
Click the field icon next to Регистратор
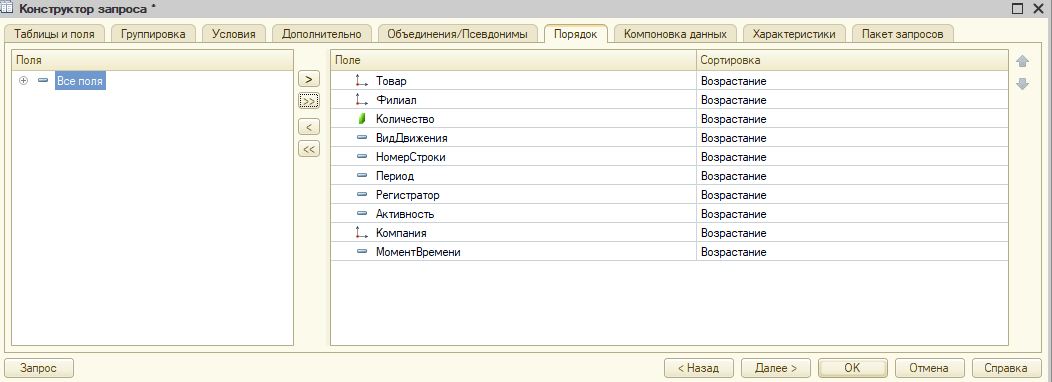[x=362, y=195]
